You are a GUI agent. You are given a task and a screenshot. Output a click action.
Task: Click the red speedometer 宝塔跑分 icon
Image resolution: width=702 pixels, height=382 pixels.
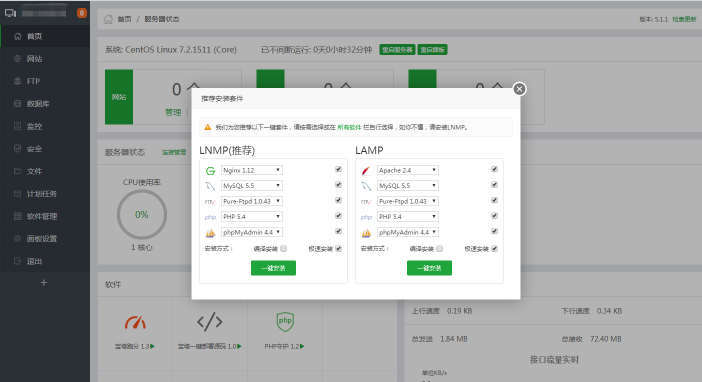click(135, 322)
